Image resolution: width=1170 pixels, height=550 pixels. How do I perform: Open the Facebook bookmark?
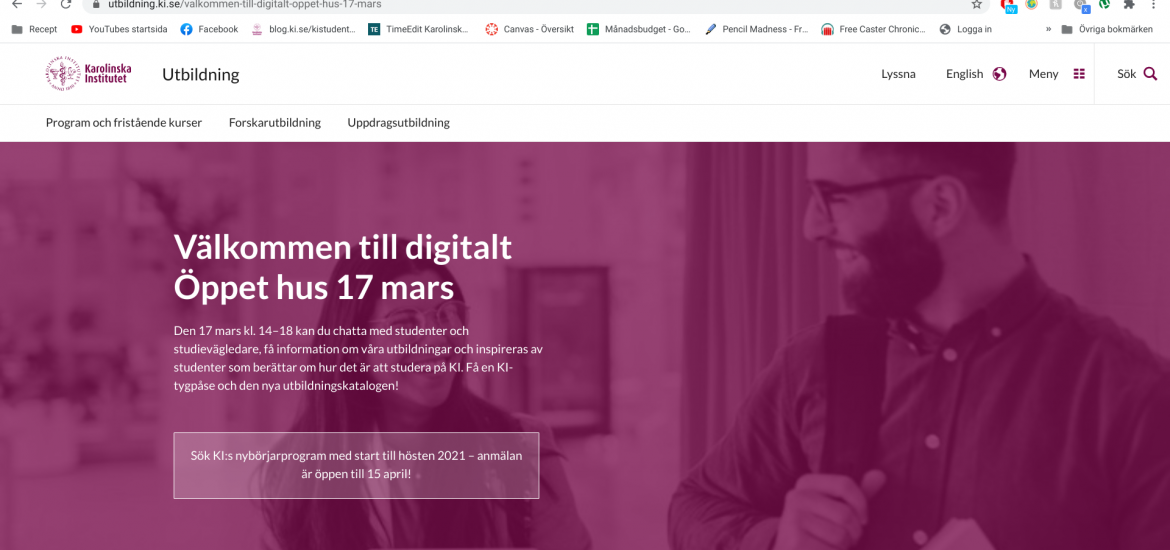pyautogui.click(x=210, y=29)
